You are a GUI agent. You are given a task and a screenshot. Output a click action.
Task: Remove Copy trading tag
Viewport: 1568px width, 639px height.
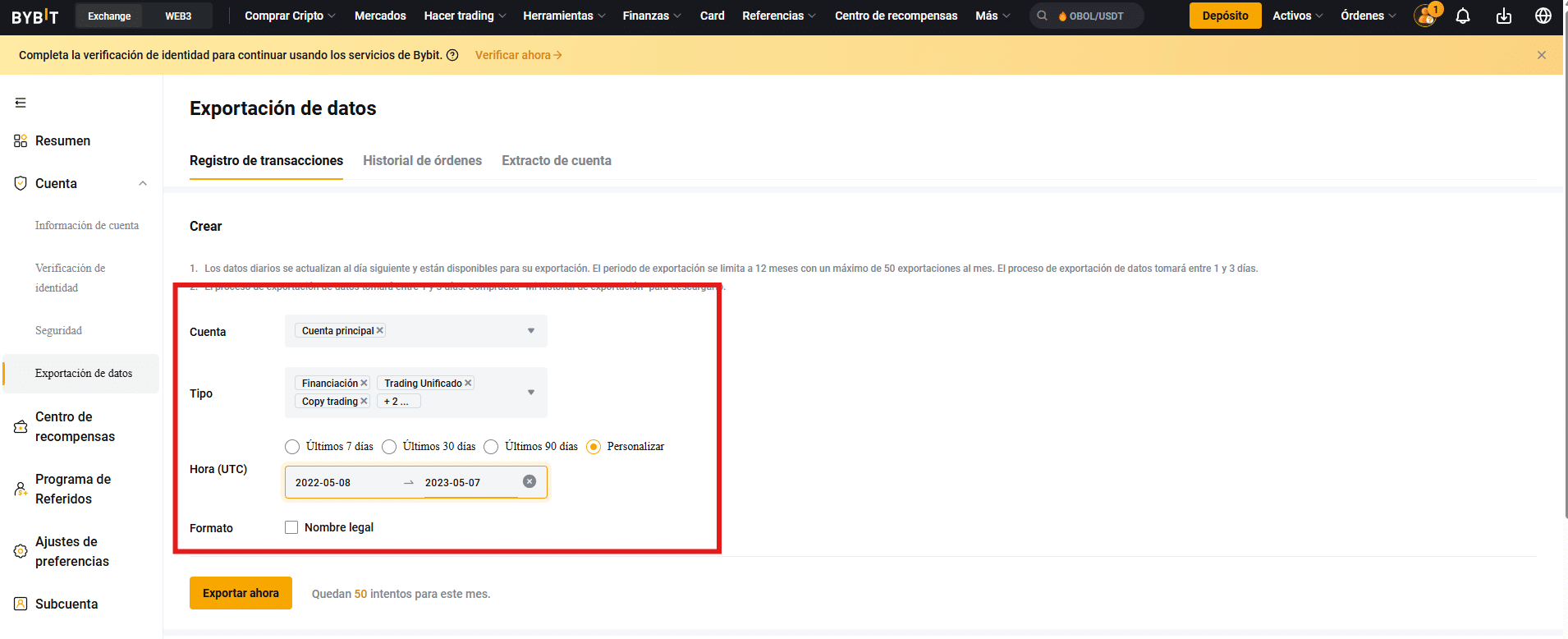364,401
